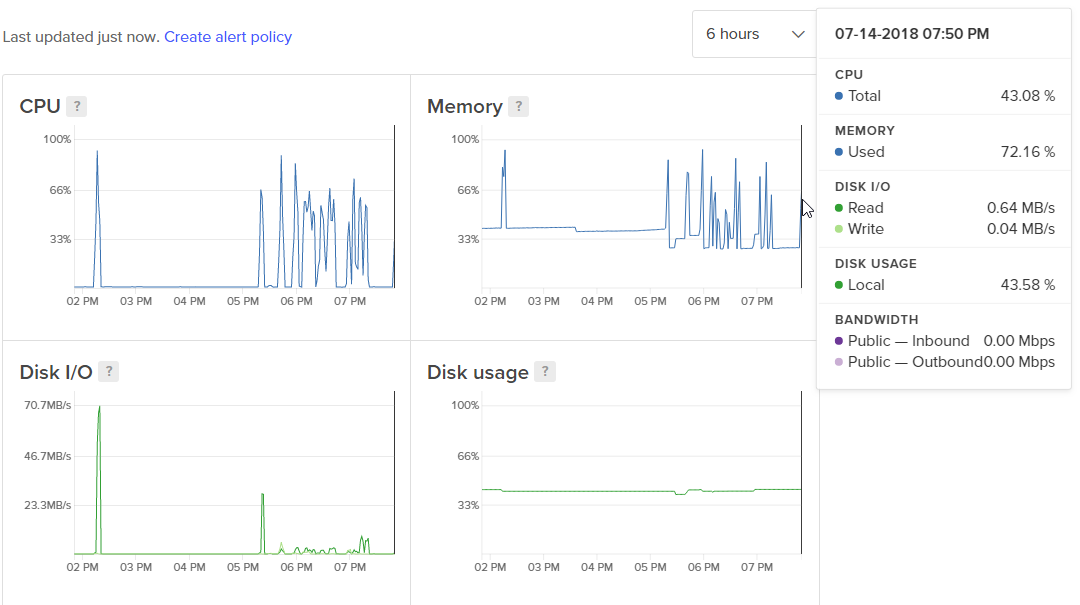Open the Memory help question mark icon
The width and height of the screenshot is (1080, 605).
[x=519, y=106]
